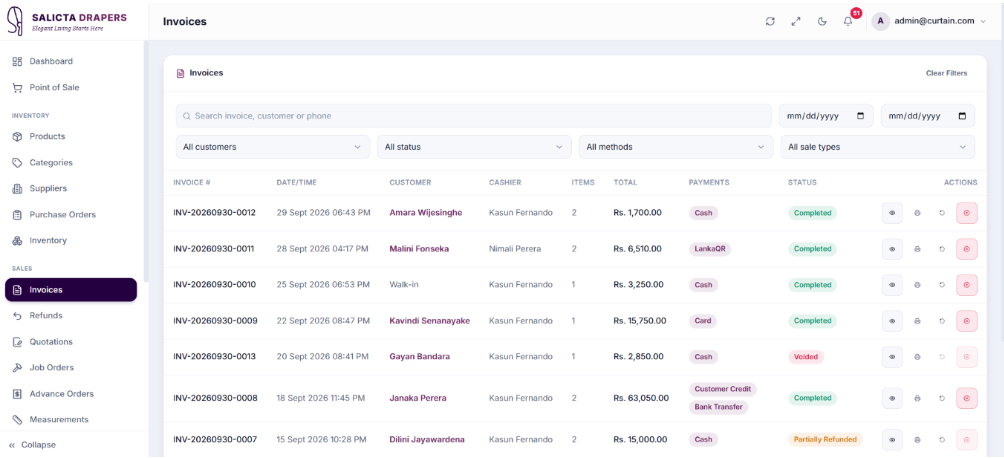
Task: Open the calendar picker on the second date field
Action: point(962,116)
